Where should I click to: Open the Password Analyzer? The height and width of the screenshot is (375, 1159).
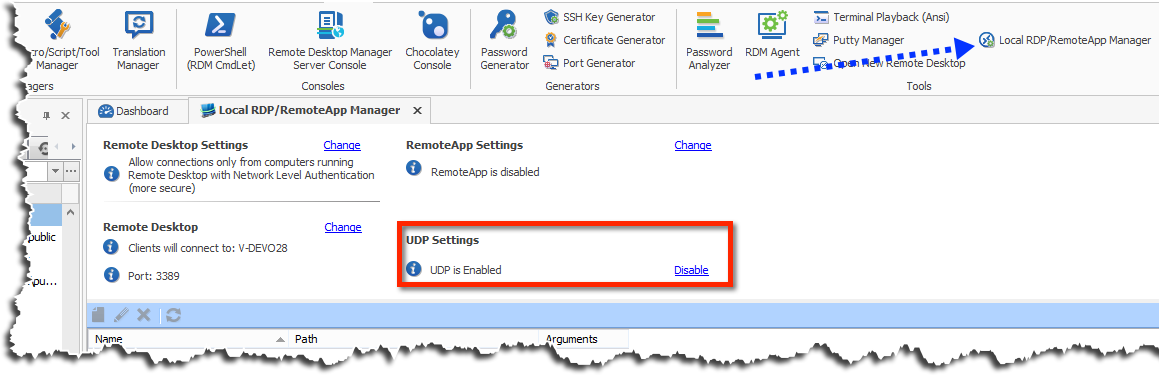[709, 40]
